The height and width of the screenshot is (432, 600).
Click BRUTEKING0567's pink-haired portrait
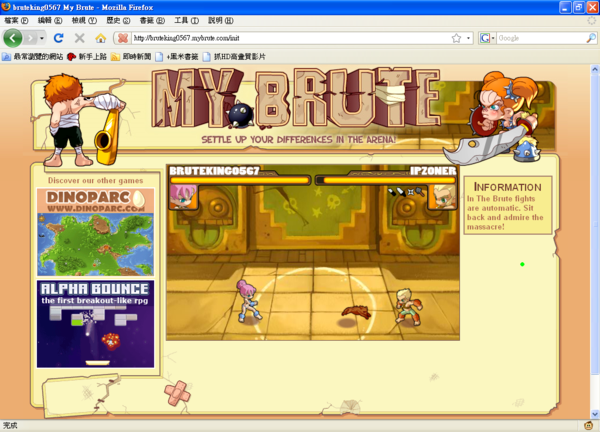pyautogui.click(x=183, y=197)
